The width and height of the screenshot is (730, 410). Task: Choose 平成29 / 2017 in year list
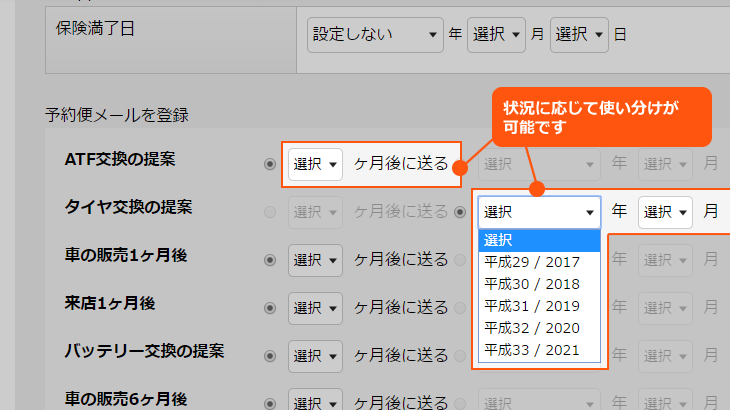[540, 262]
